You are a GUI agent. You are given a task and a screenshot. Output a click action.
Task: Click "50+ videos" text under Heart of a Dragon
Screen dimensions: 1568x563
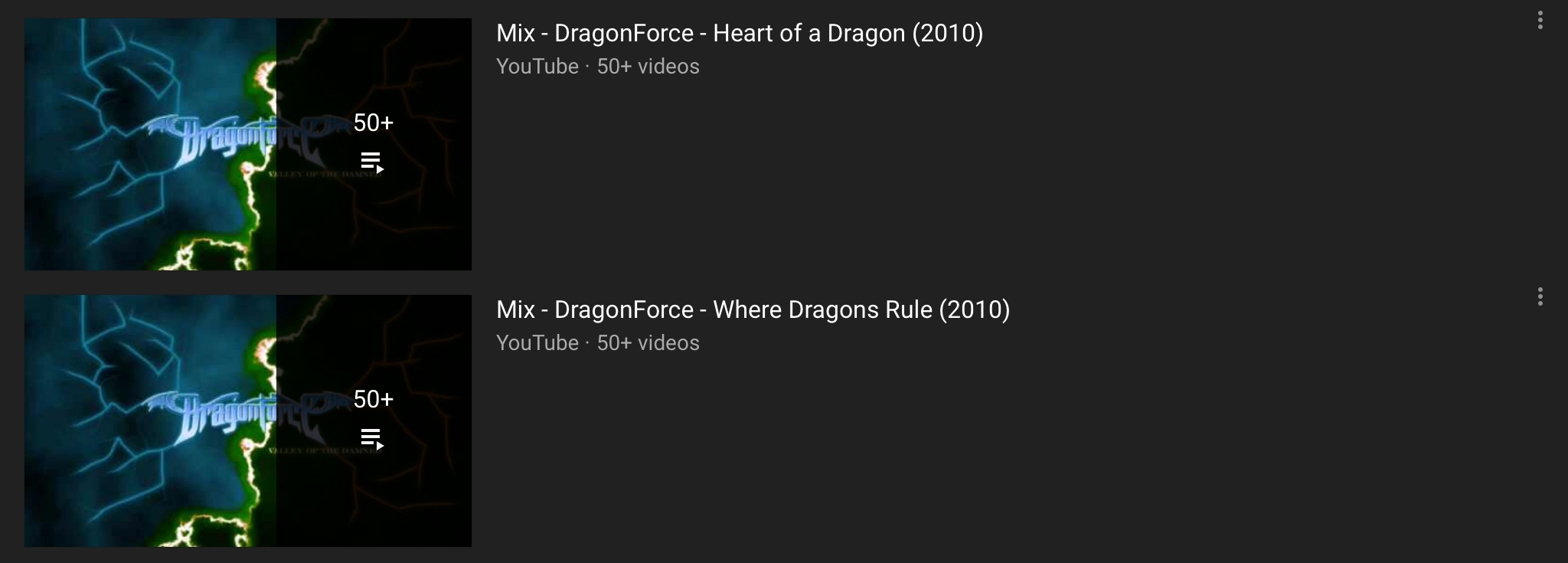[648, 67]
